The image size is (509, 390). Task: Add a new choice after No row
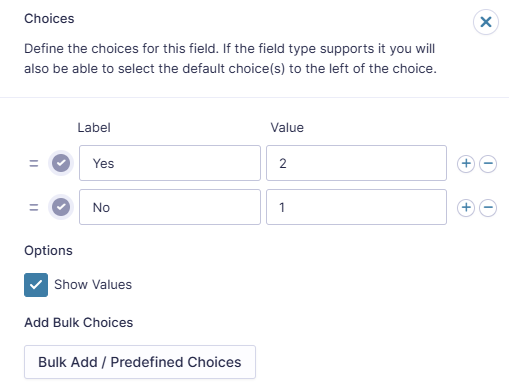tap(466, 208)
